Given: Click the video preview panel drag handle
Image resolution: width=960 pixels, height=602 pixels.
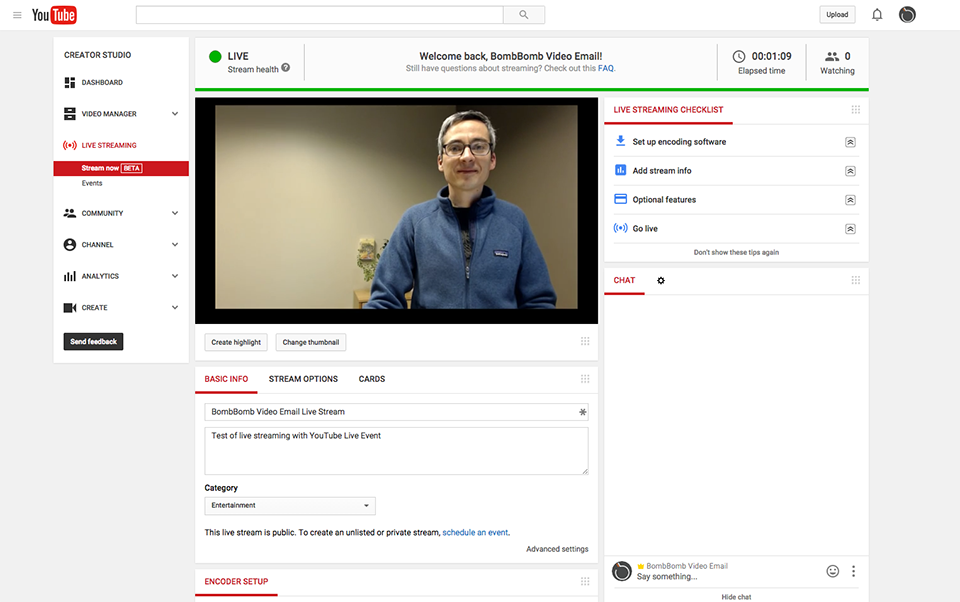Looking at the screenshot, I should click(x=585, y=341).
